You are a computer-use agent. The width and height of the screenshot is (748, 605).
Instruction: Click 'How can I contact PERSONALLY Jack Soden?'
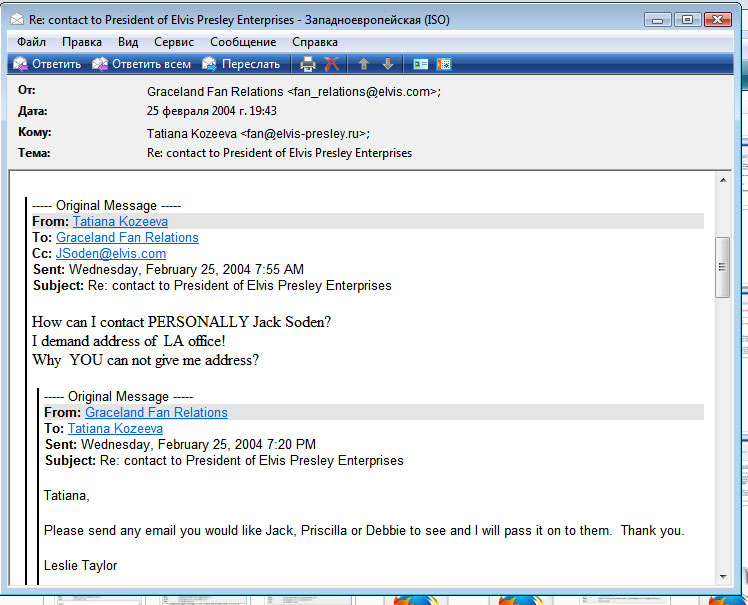point(181,322)
